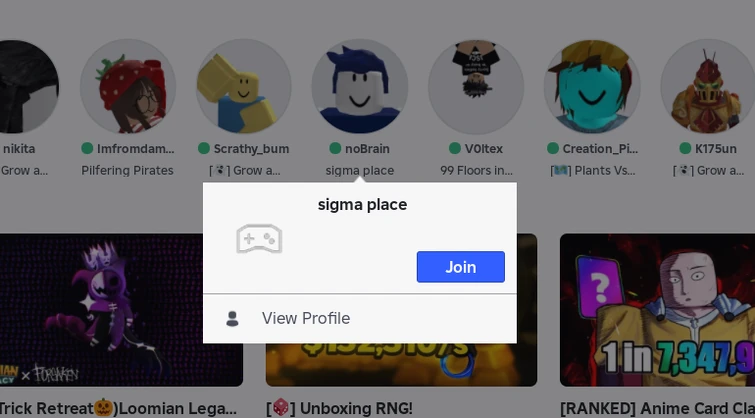Open the Pilfering Pirates game label
Viewport: 755px width, 418px height.
tap(127, 170)
